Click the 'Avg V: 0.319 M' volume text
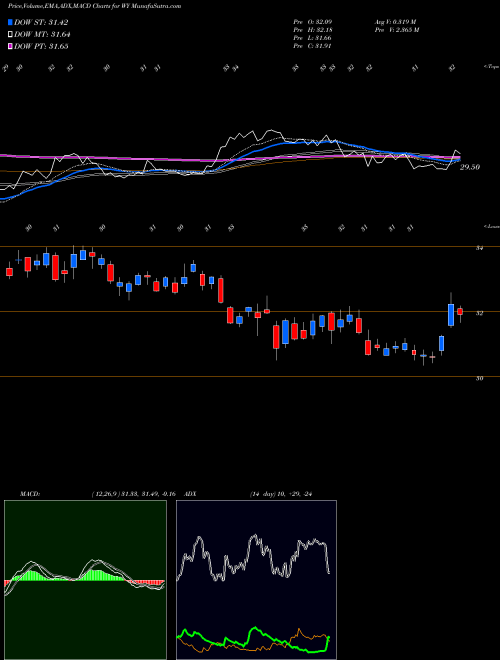This screenshot has height=660, width=500. 395,22
